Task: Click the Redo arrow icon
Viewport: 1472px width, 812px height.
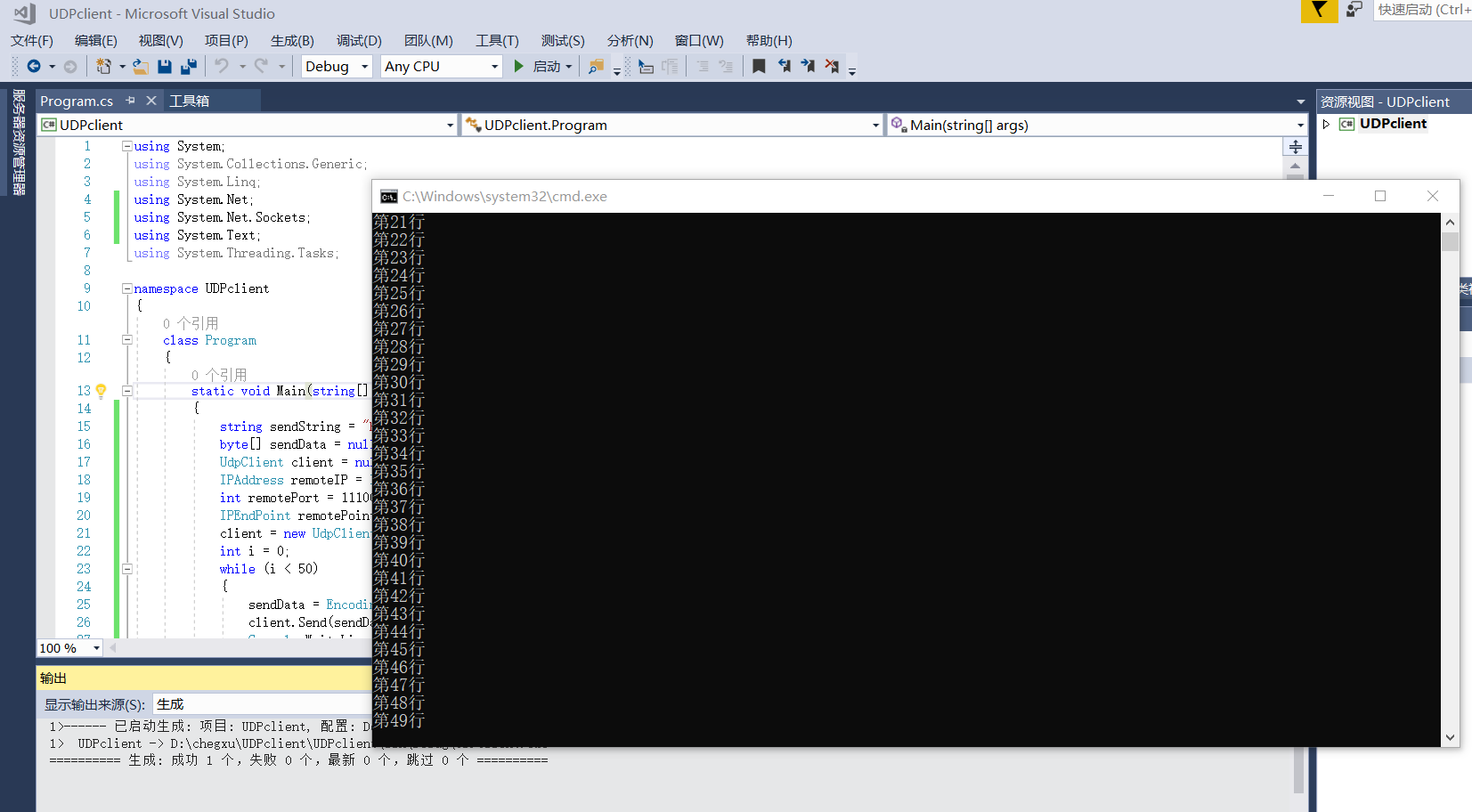Action: tap(261, 66)
